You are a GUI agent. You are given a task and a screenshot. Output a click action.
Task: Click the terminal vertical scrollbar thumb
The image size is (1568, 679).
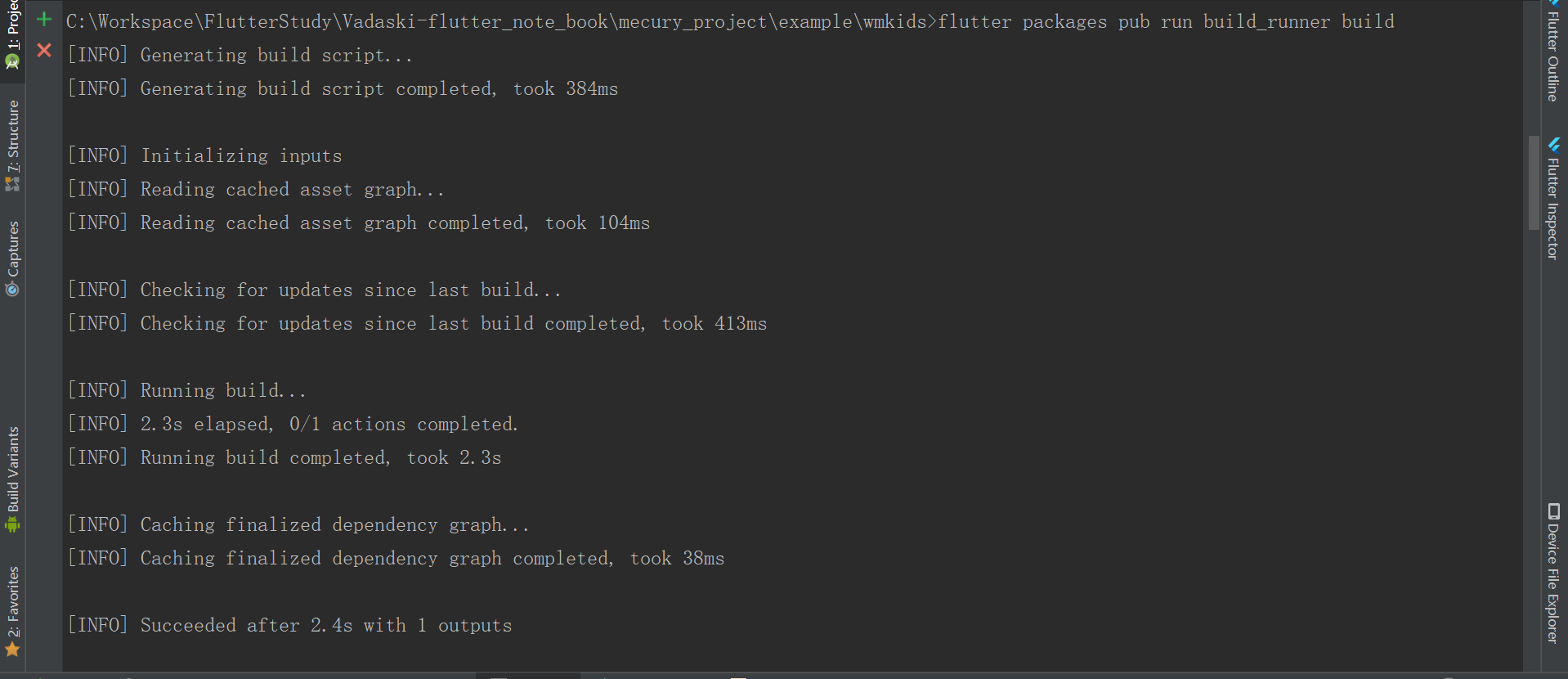[1534, 182]
